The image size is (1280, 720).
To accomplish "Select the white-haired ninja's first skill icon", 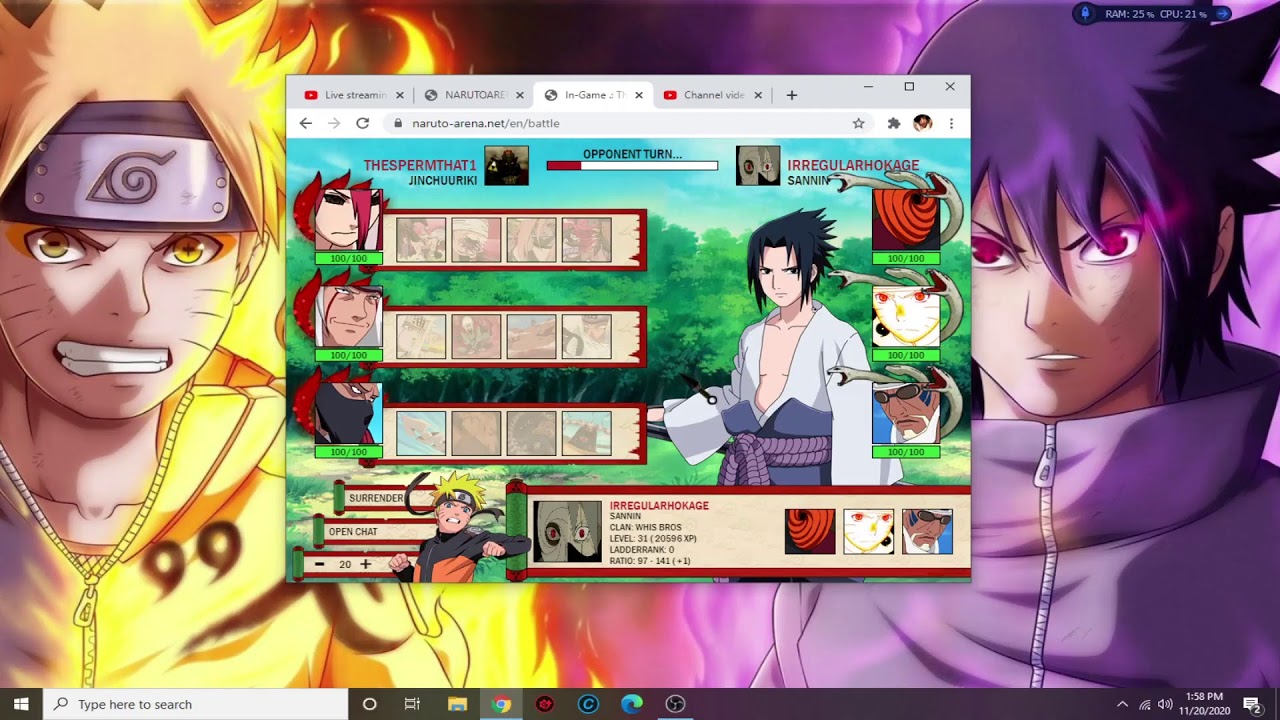I will tap(421, 336).
